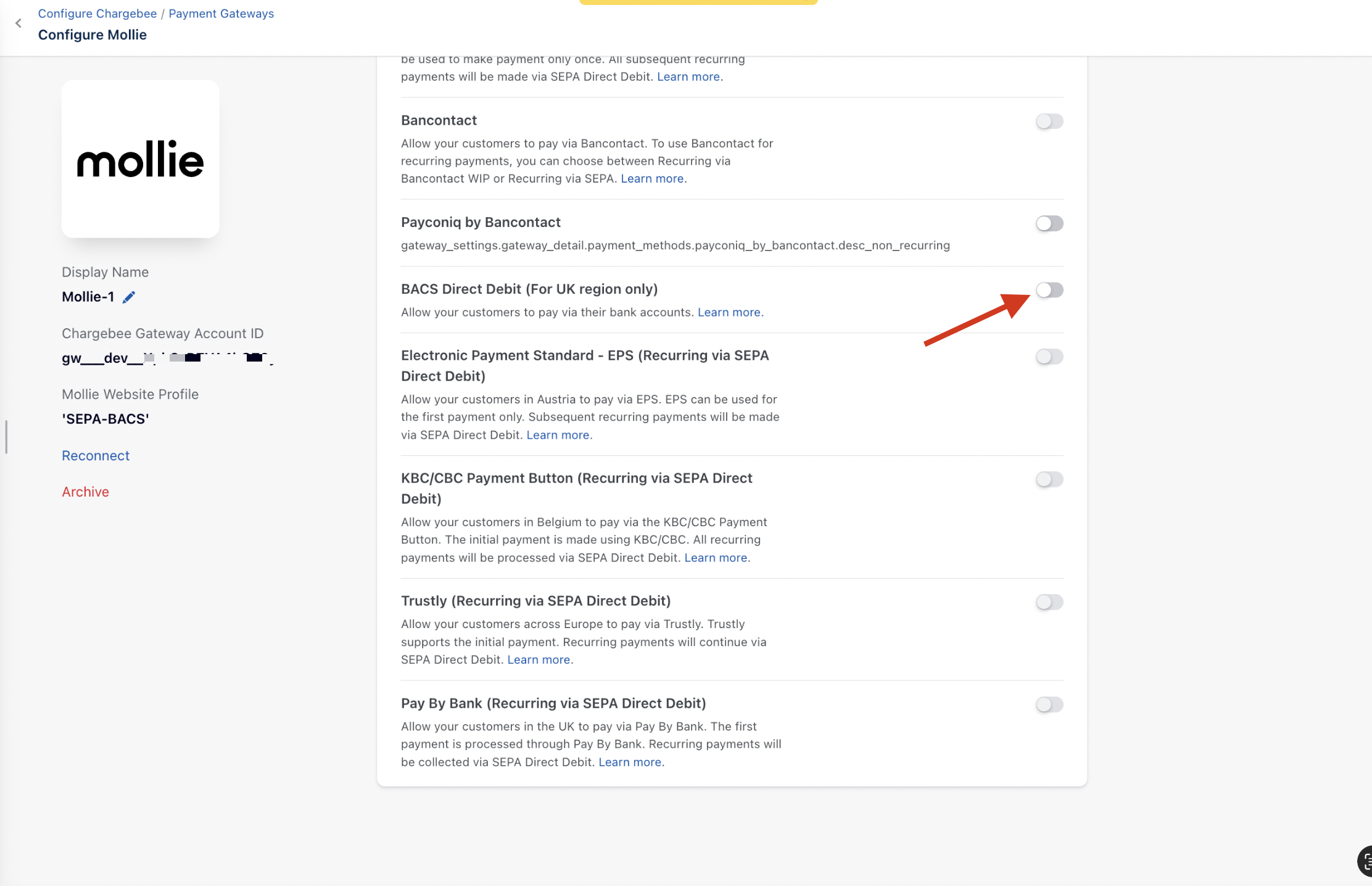Image resolution: width=1372 pixels, height=886 pixels.
Task: Enable the Bancontact toggle
Action: click(1049, 122)
